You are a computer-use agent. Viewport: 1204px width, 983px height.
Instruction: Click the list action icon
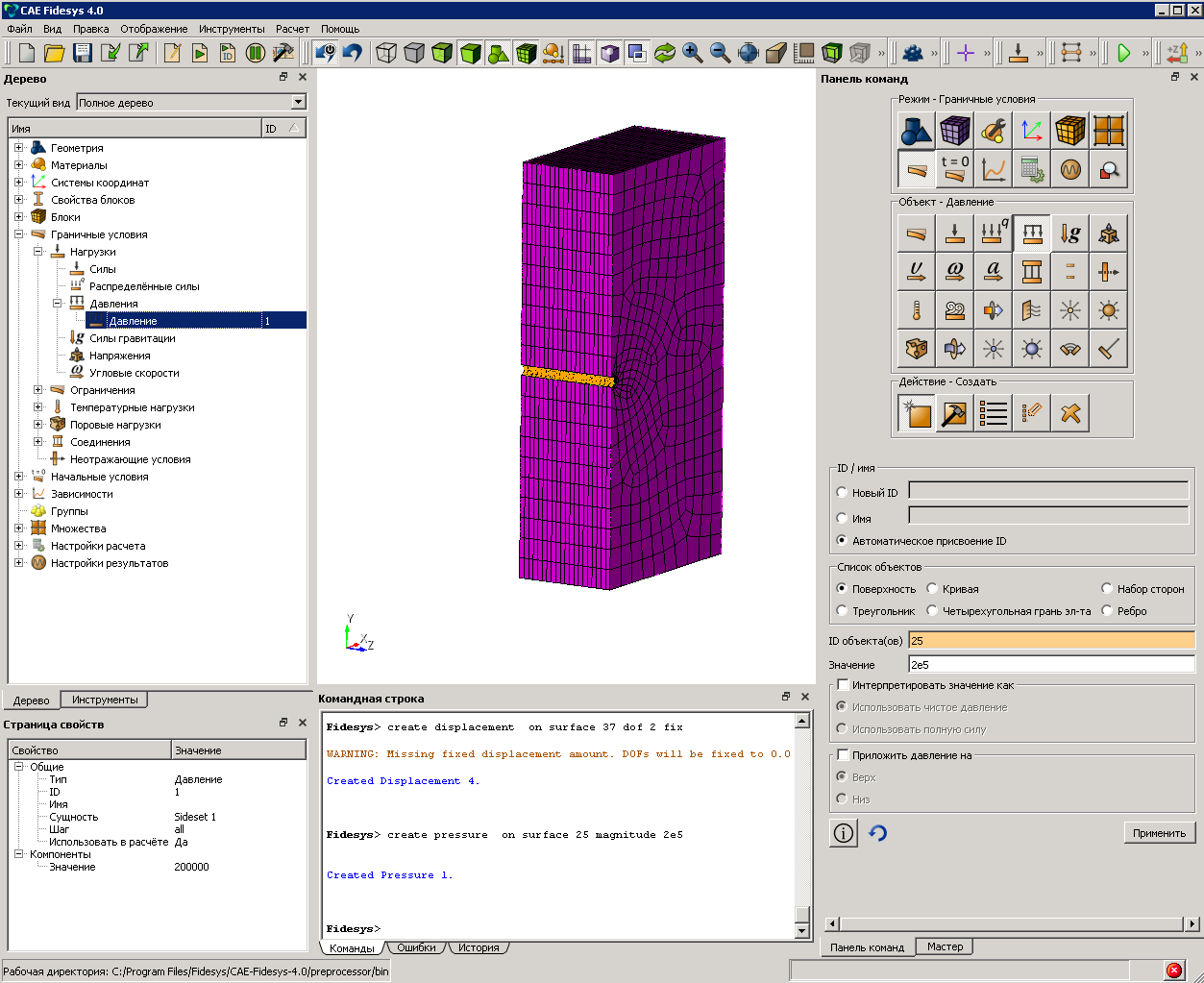(994, 413)
